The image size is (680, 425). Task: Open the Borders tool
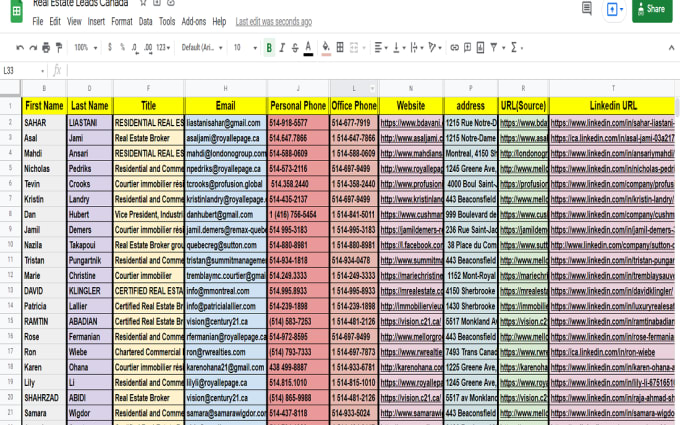coord(340,48)
